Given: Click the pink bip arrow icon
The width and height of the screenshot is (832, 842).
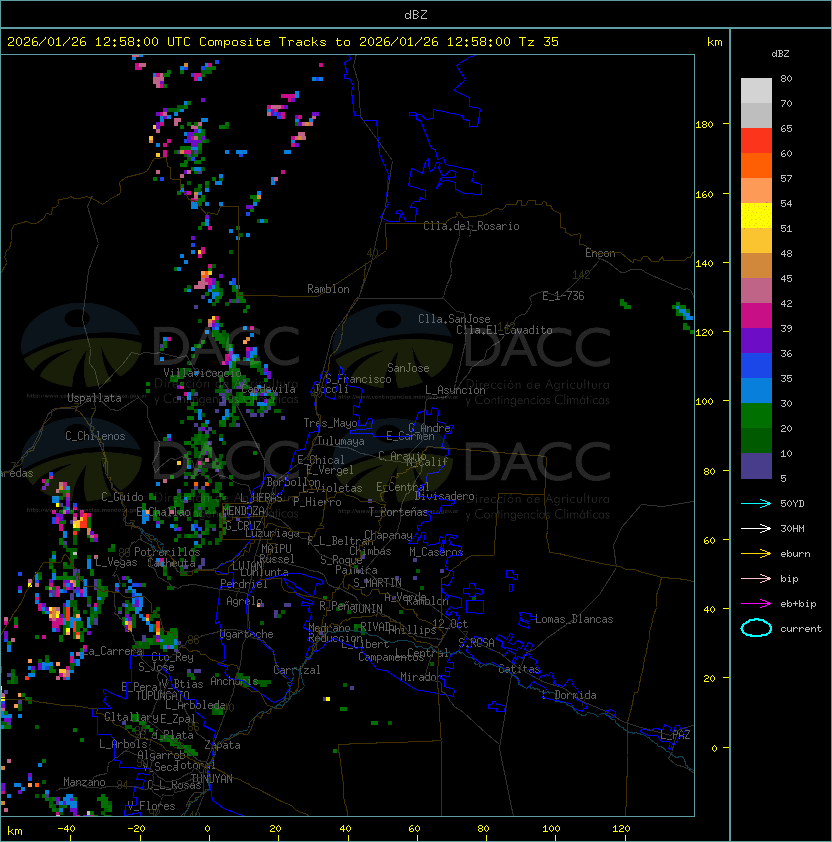Looking at the screenshot, I should click(756, 578).
